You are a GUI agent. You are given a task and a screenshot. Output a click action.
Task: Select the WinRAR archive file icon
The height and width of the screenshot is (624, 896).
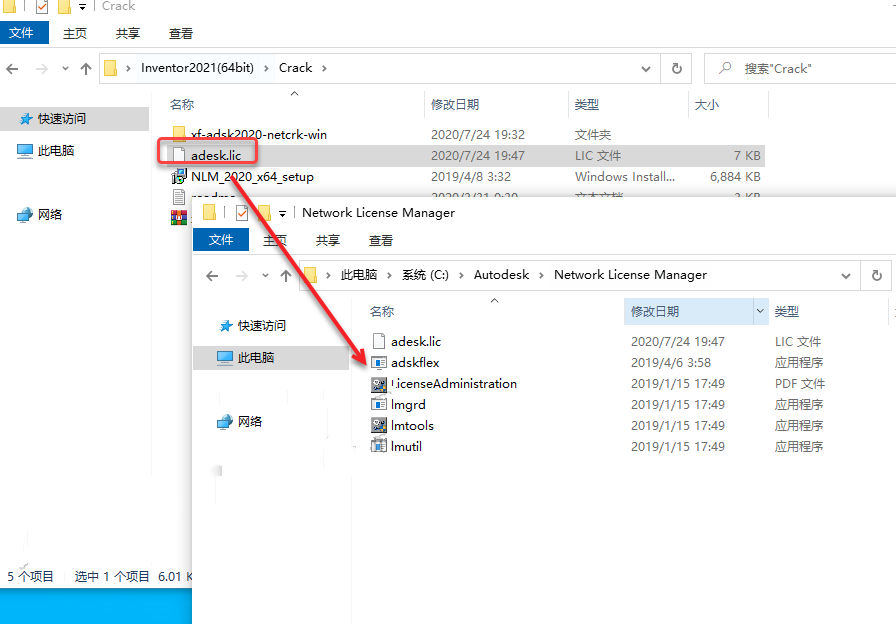(x=179, y=217)
